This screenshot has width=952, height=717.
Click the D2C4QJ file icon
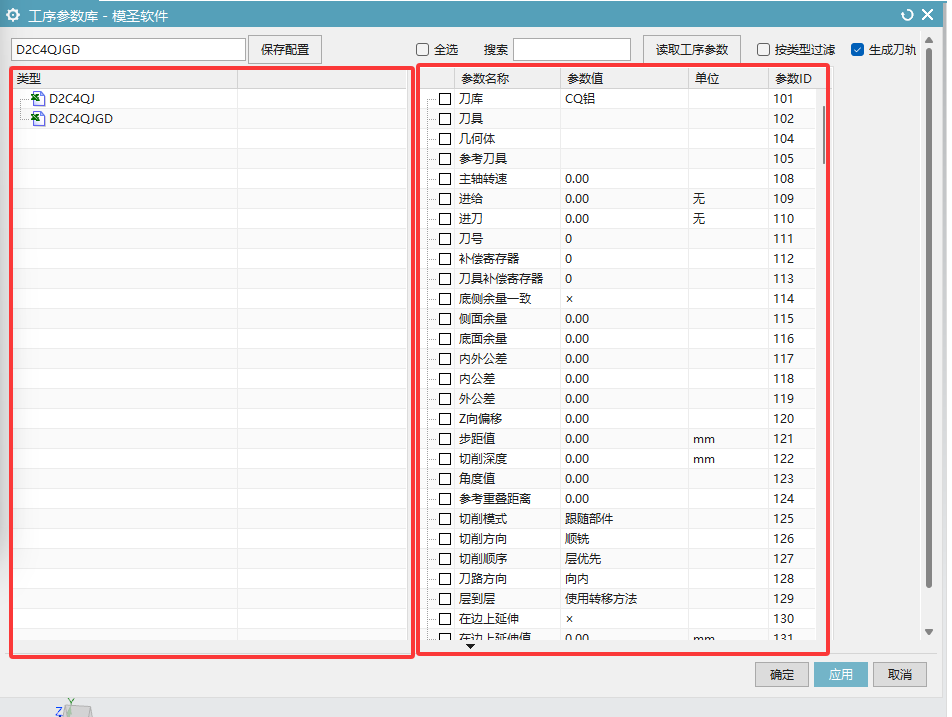click(38, 98)
